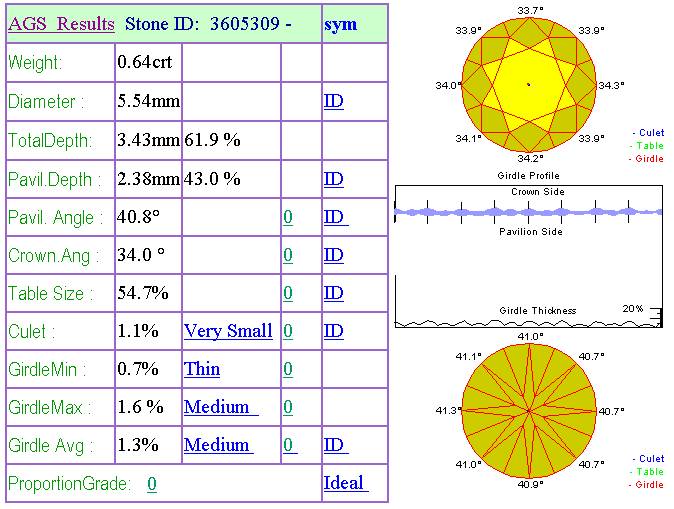Image resolution: width=674 pixels, height=509 pixels.
Task: Click the ID link in Culet row
Action: pos(334,331)
